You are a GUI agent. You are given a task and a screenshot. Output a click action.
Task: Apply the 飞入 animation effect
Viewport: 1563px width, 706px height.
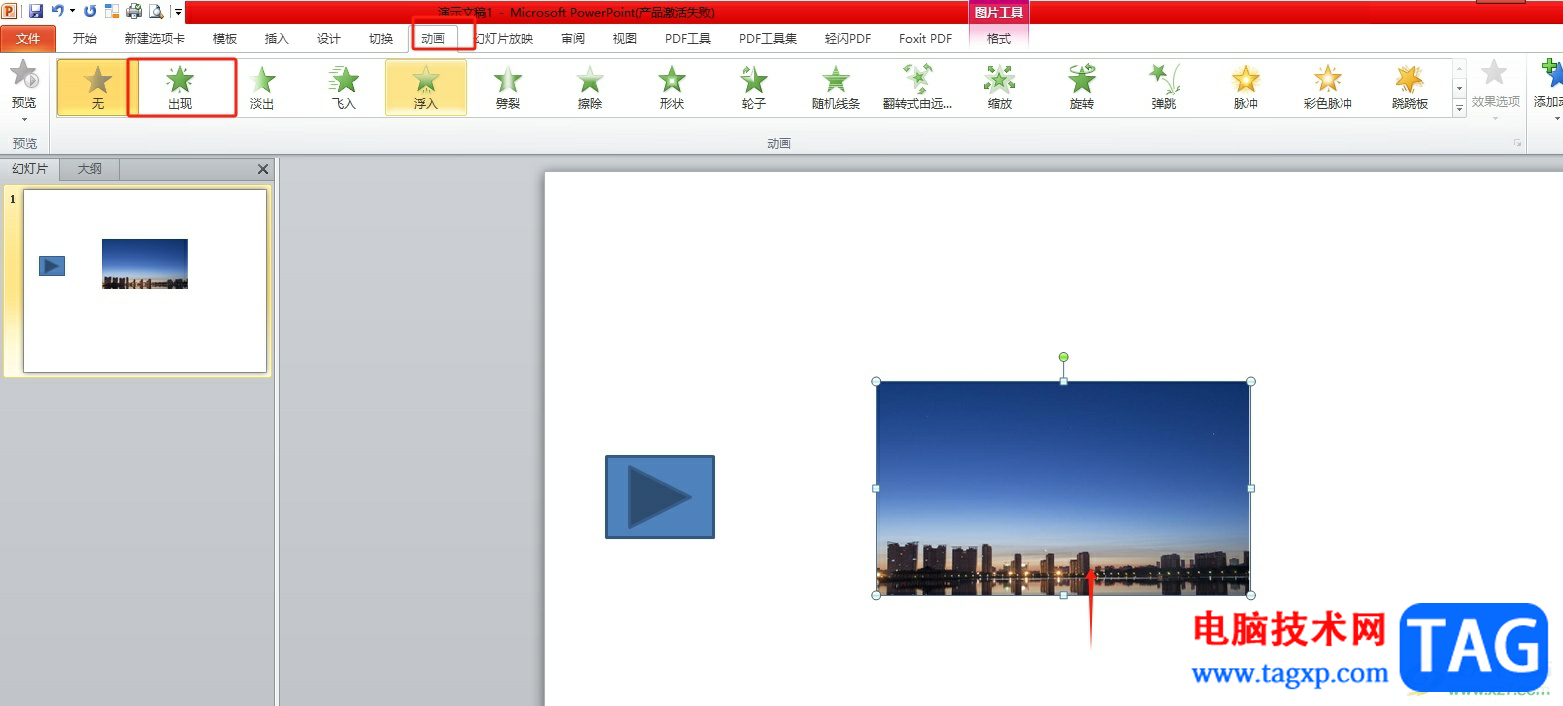click(344, 87)
